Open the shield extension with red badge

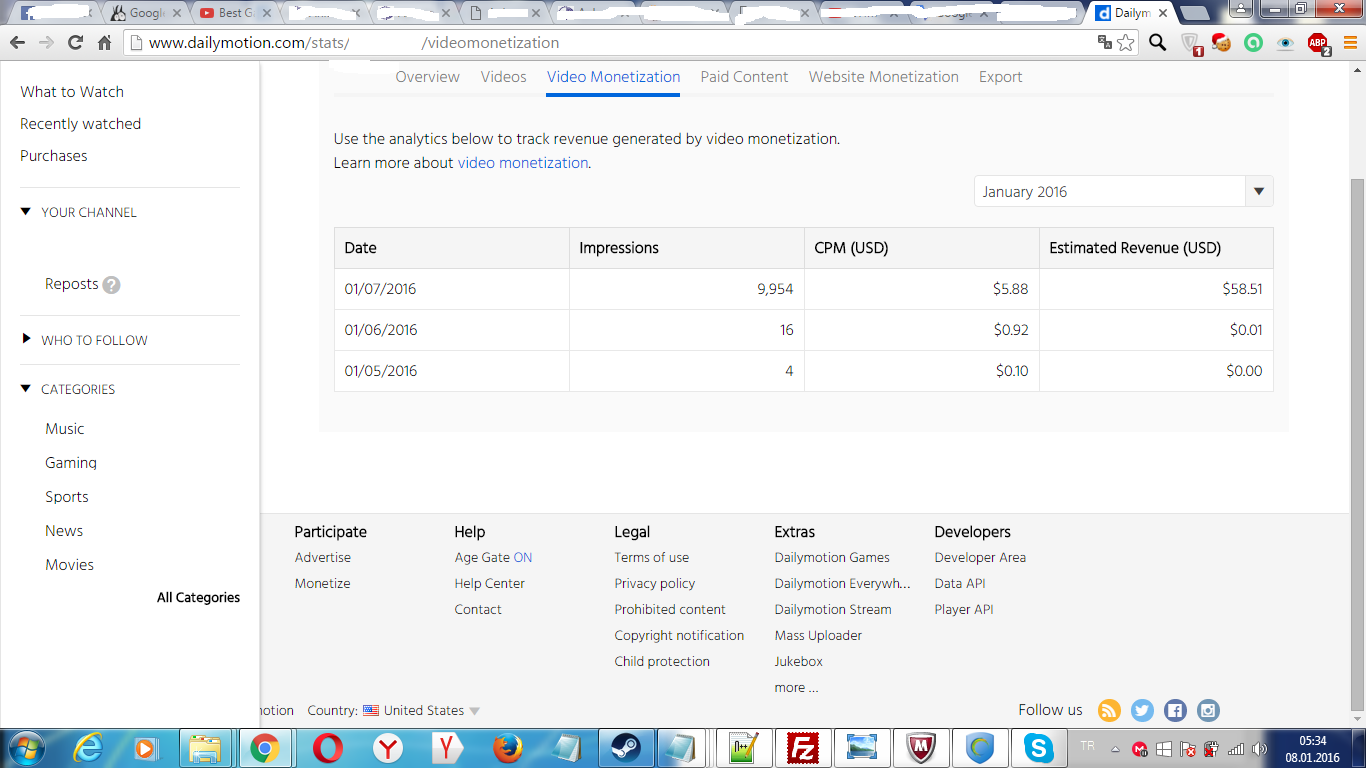click(1191, 43)
